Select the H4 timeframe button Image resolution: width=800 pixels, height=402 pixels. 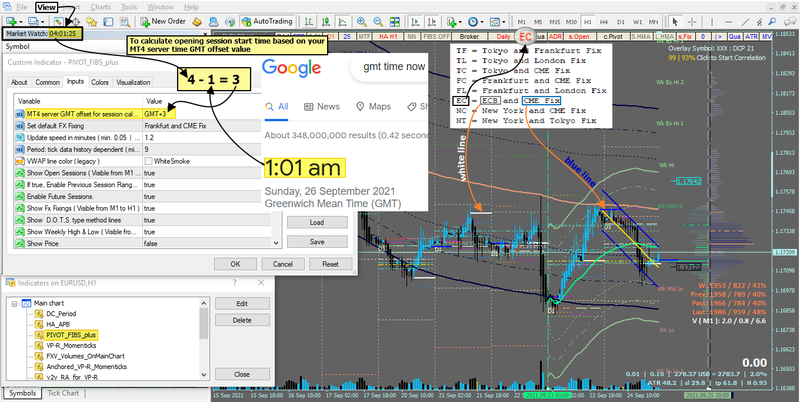[605, 22]
